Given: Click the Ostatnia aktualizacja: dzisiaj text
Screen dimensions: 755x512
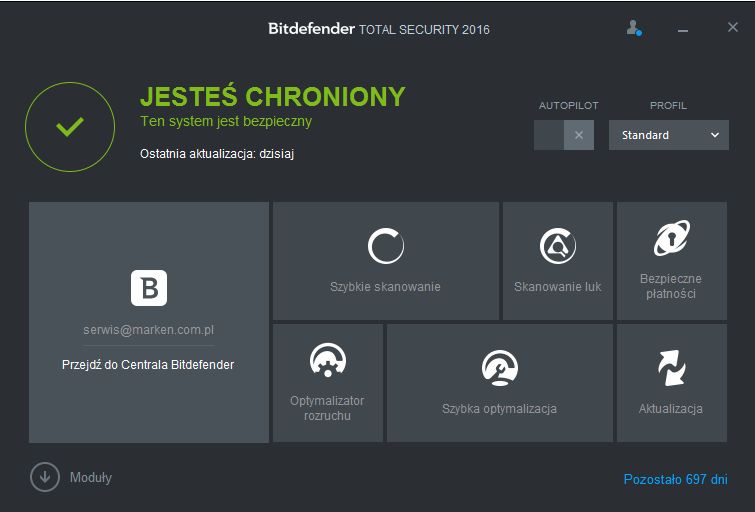Looking at the screenshot, I should [x=217, y=154].
